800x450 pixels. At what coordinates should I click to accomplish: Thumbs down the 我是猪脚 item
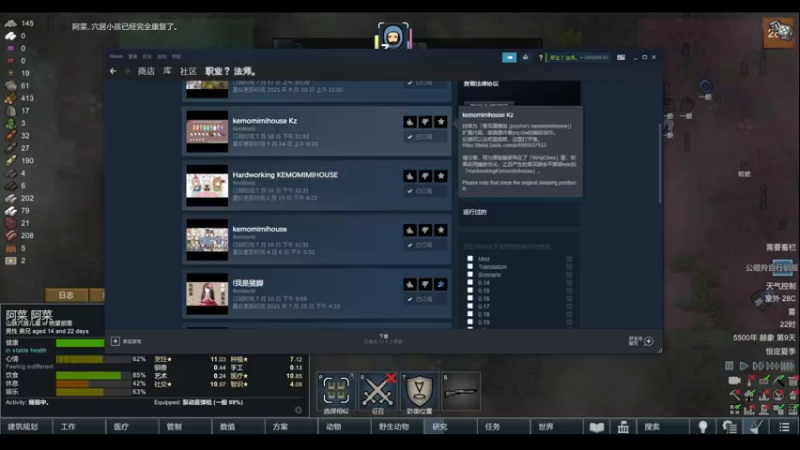[425, 284]
